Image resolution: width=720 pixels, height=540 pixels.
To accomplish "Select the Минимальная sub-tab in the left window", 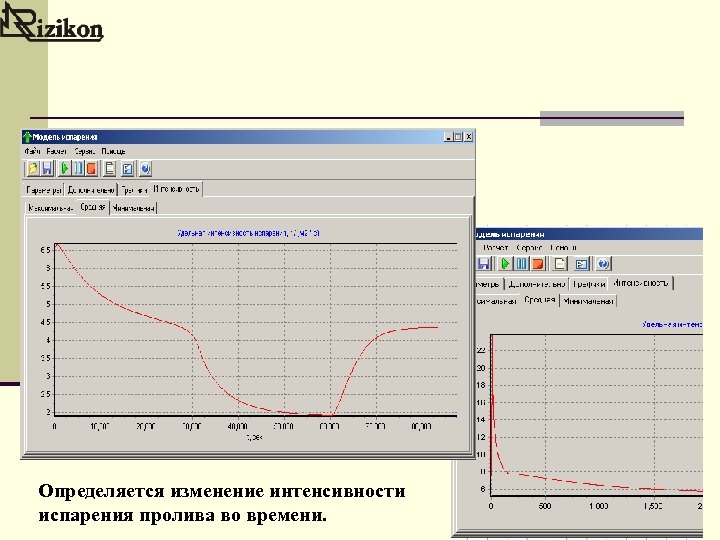I will 134,208.
